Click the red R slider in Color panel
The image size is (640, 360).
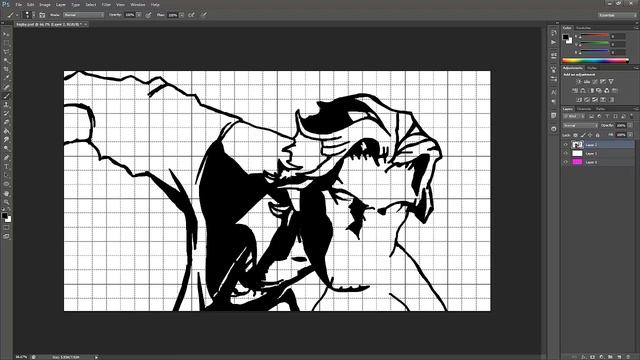(594, 36)
